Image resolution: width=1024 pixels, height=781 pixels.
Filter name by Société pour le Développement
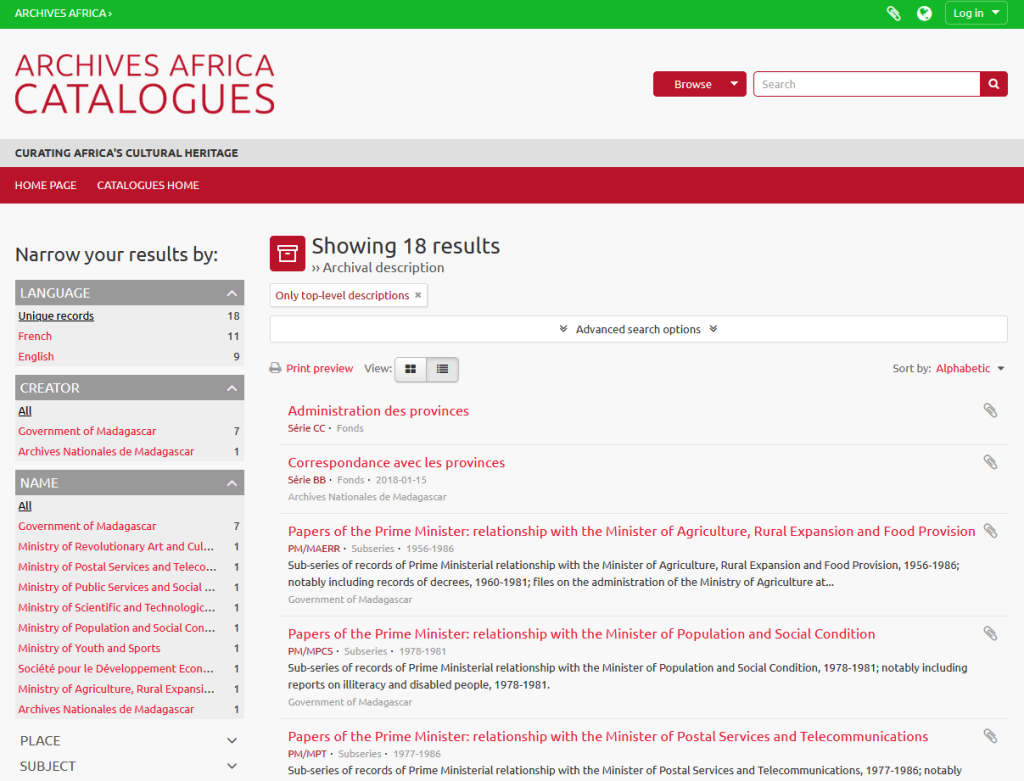pos(116,668)
